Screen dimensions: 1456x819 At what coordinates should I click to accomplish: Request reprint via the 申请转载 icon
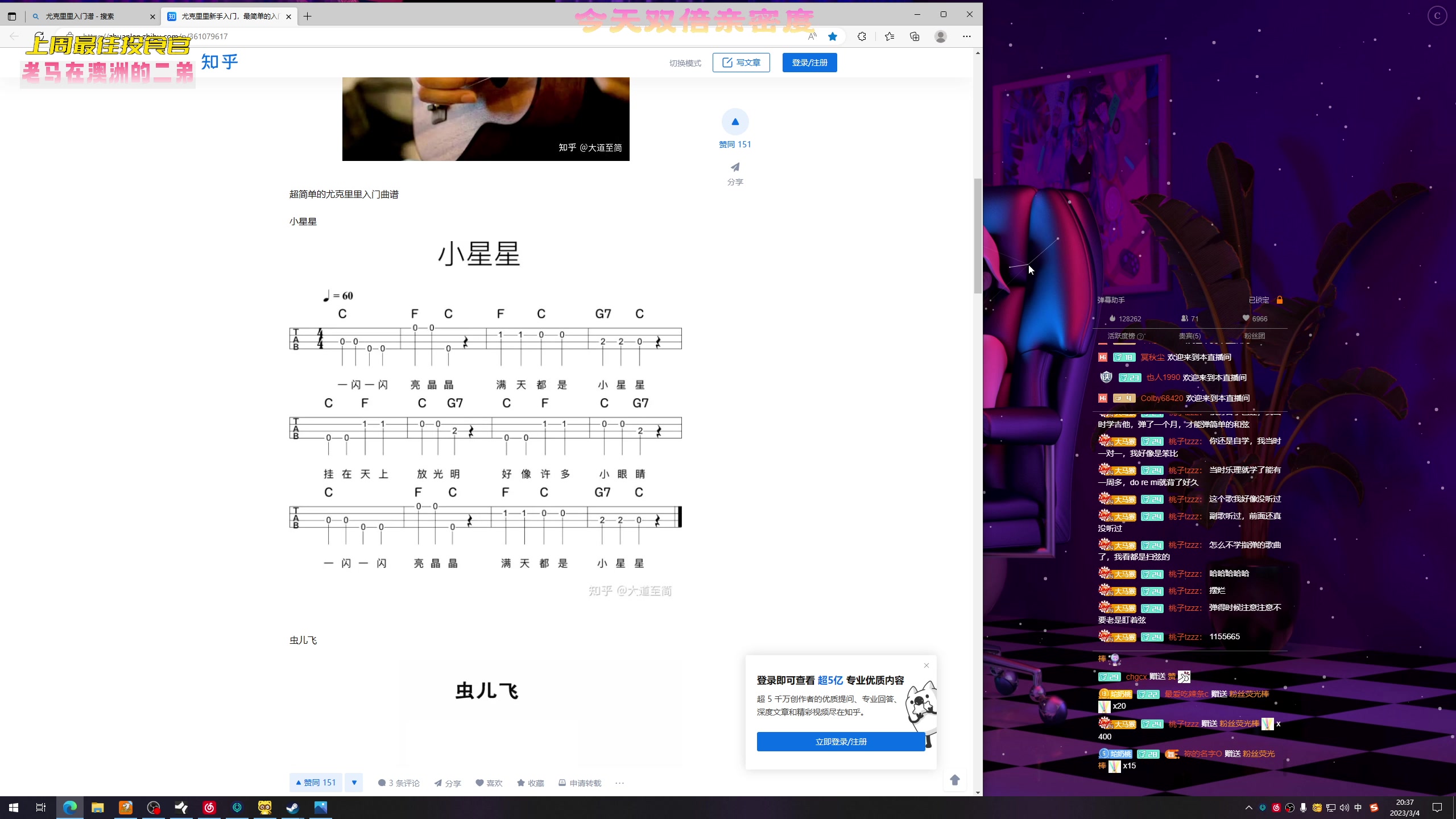(562, 783)
